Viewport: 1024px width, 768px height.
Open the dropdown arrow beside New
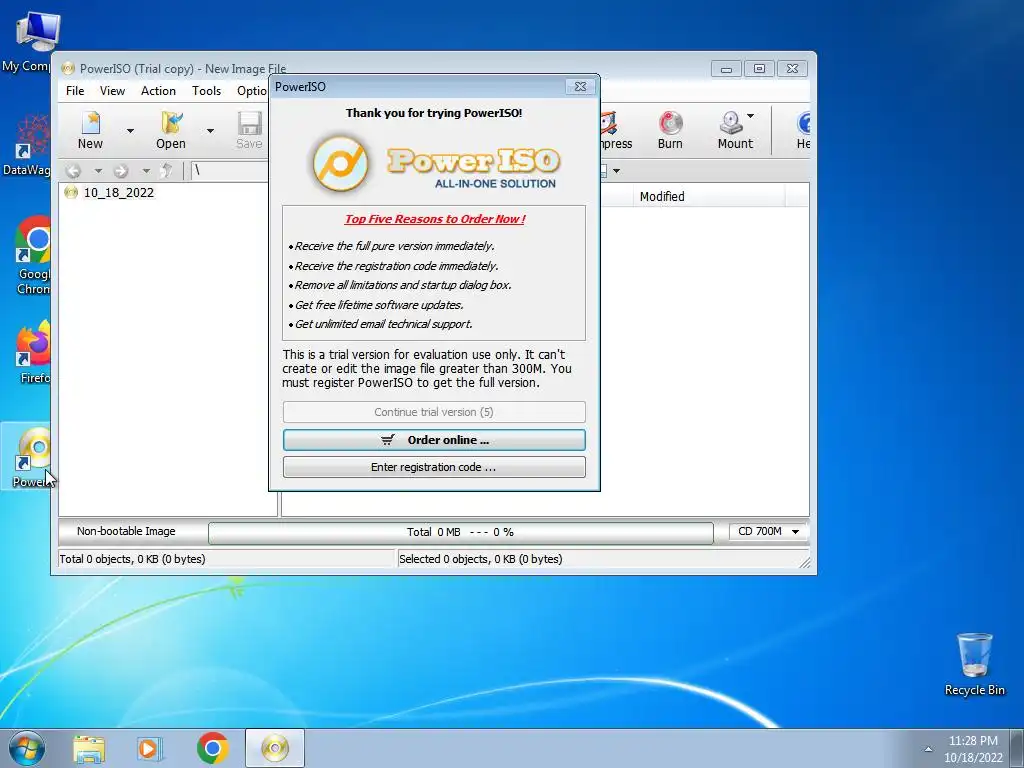coord(130,131)
